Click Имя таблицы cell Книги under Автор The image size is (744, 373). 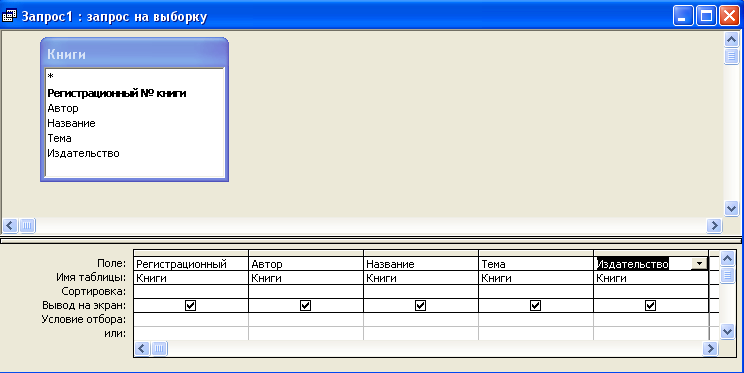(306, 278)
